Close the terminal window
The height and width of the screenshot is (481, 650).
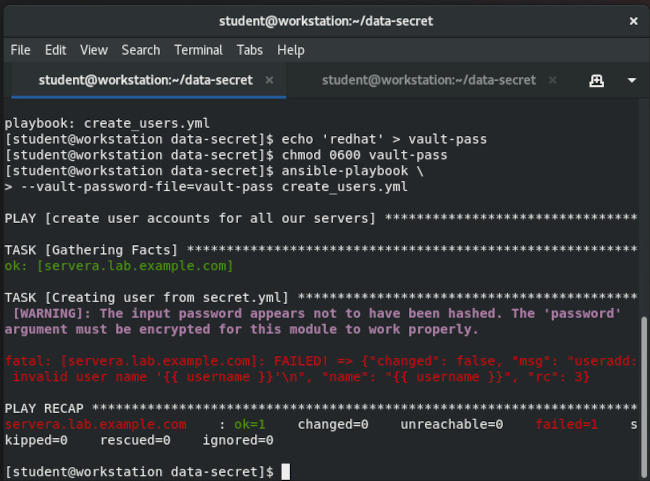click(x=632, y=20)
